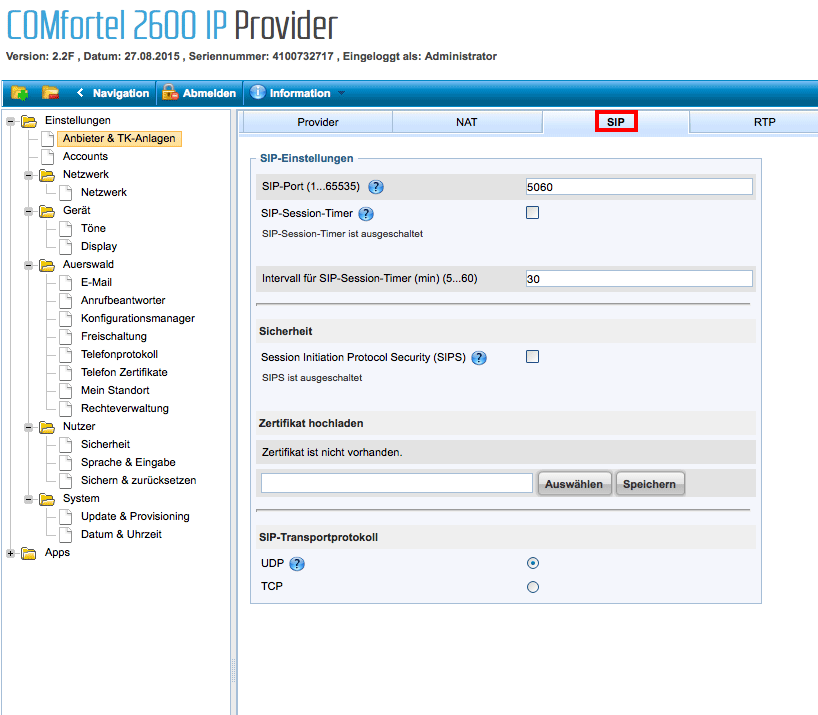This screenshot has height=715, width=818.
Task: Open help for SIPS security option
Action: [x=479, y=358]
